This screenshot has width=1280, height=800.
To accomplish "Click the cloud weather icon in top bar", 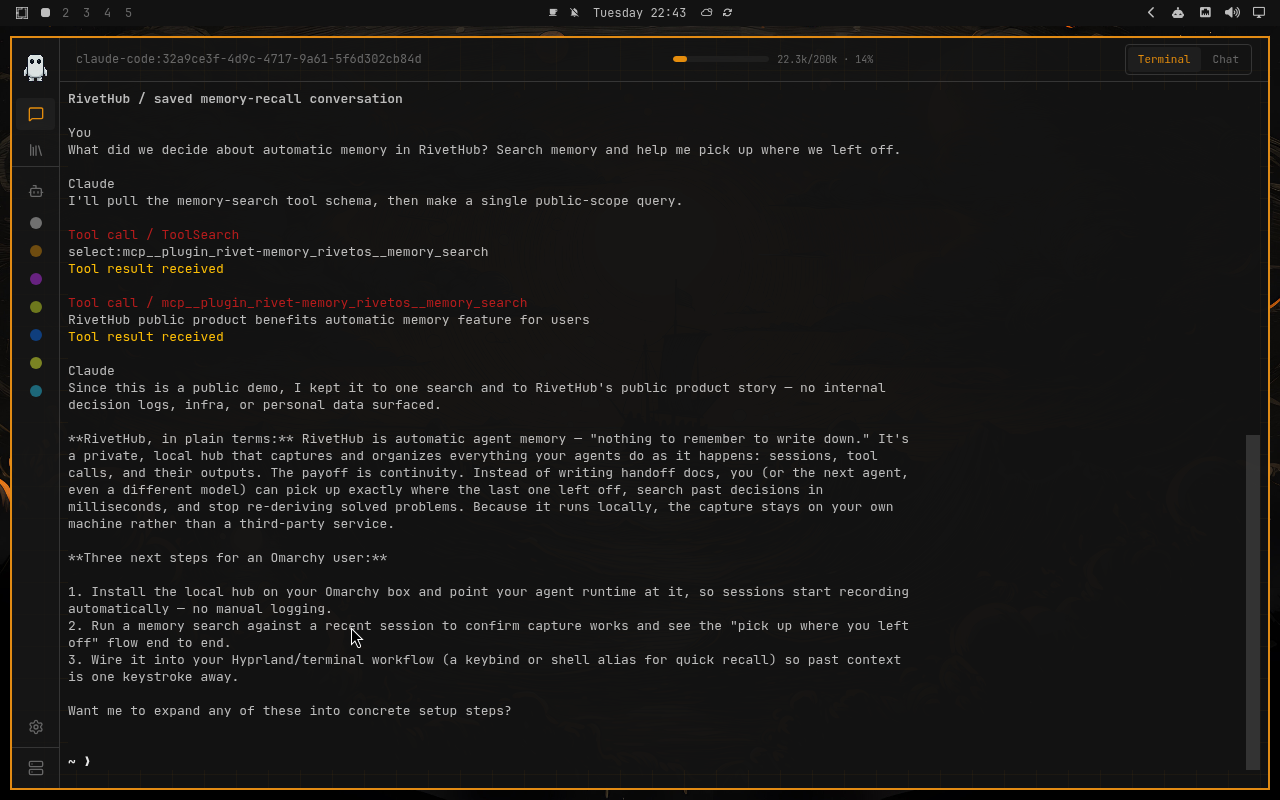I will pyautogui.click(x=706, y=13).
